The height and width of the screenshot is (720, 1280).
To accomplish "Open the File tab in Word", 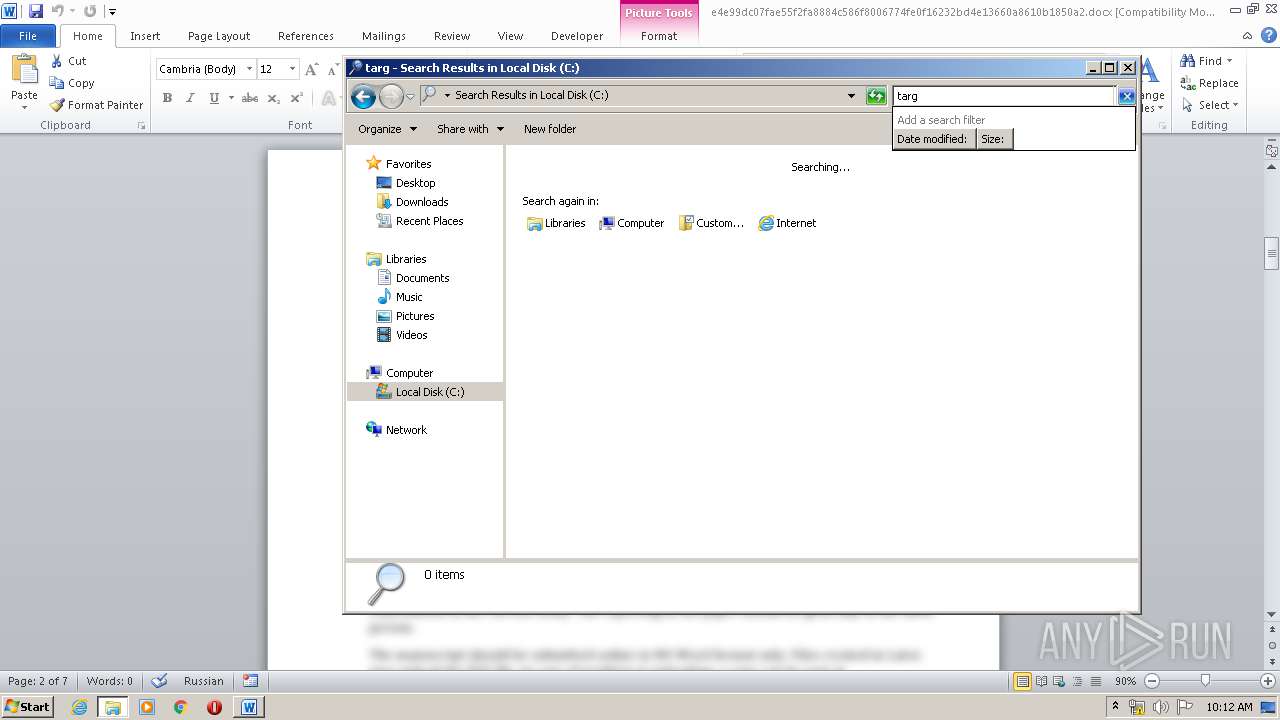I will tap(28, 36).
